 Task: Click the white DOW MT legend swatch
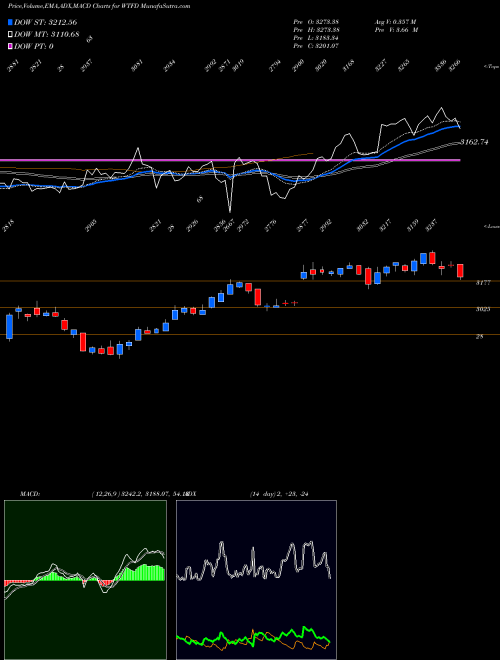click(11, 35)
